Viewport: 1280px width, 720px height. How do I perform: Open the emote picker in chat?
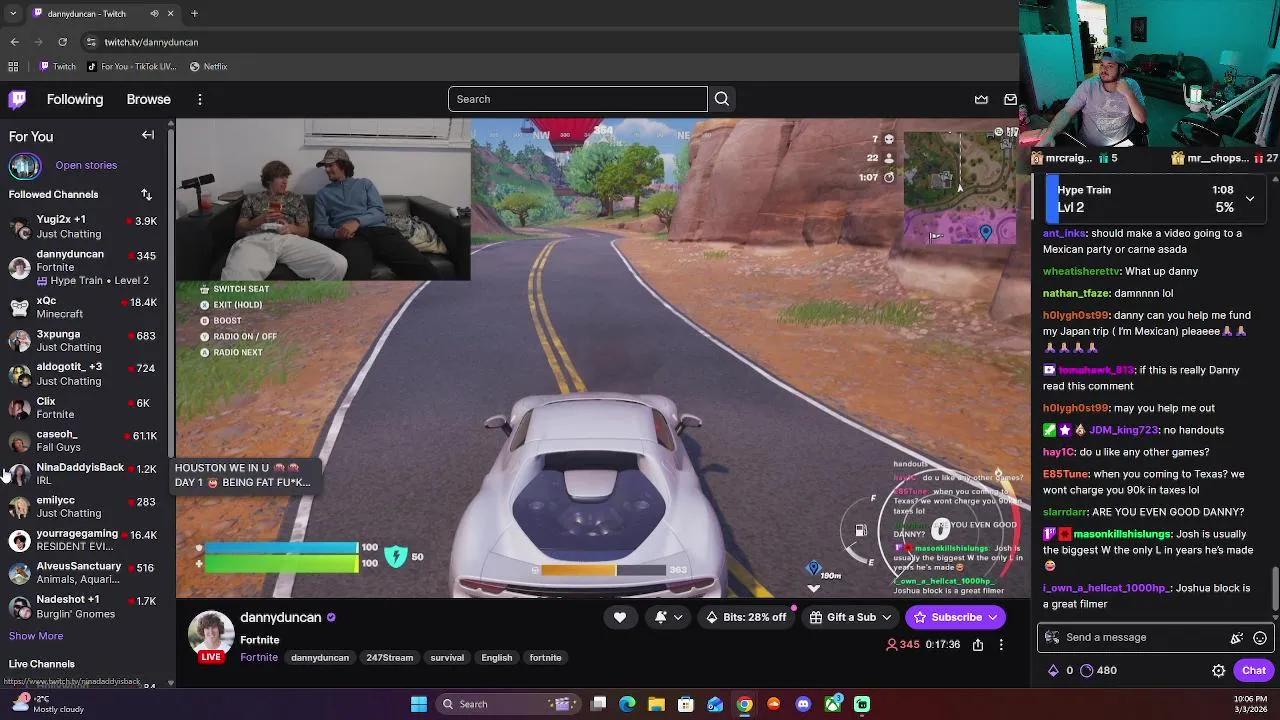[1260, 637]
